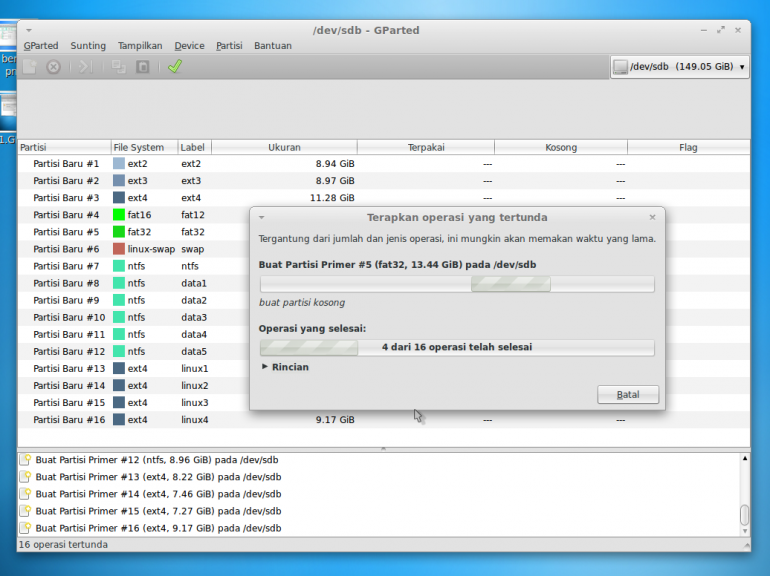
Task: Select the Partisi Baru #14 row
Action: pos(134,385)
